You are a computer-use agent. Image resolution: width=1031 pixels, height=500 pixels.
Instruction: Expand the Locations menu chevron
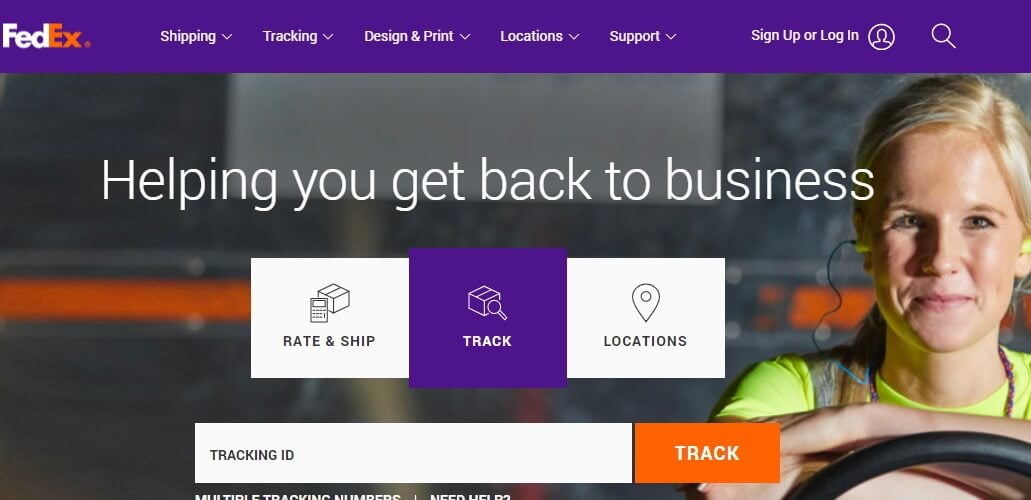[x=574, y=37]
